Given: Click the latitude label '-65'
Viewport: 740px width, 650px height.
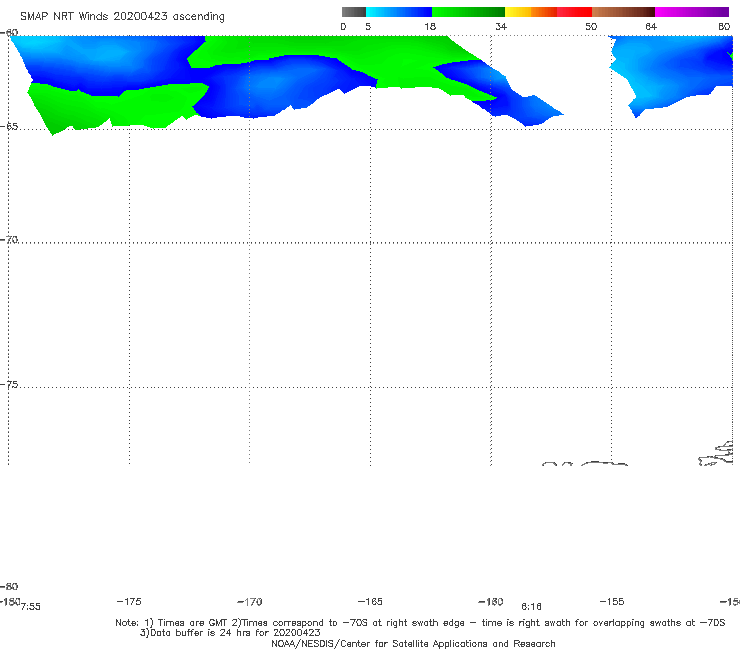Looking at the screenshot, I should pos(9,127).
